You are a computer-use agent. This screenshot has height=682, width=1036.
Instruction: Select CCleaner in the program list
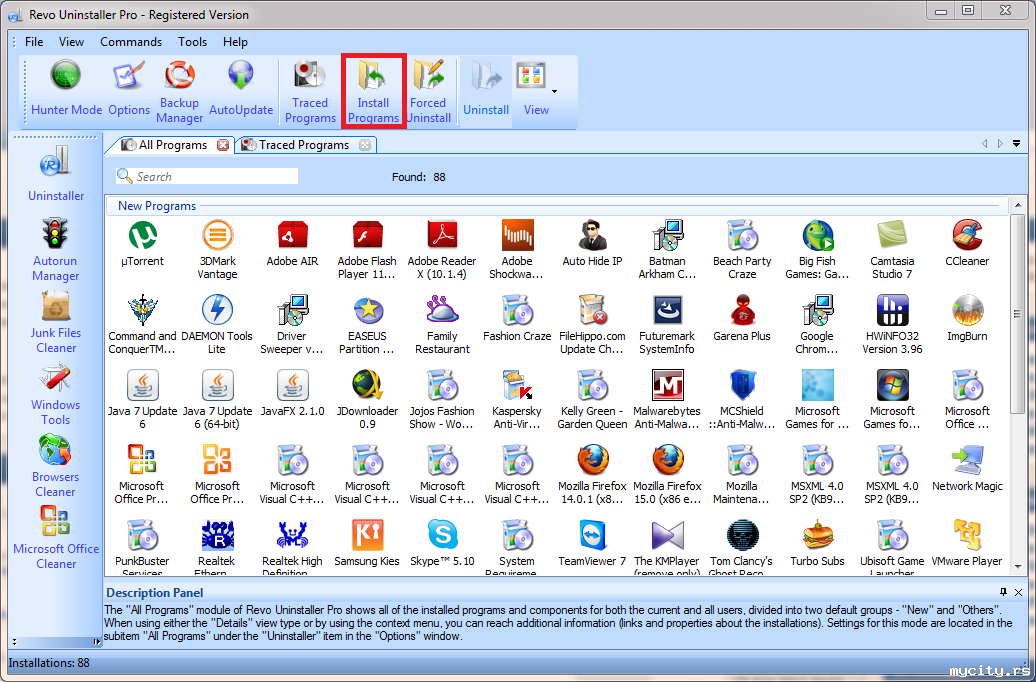tap(967, 243)
